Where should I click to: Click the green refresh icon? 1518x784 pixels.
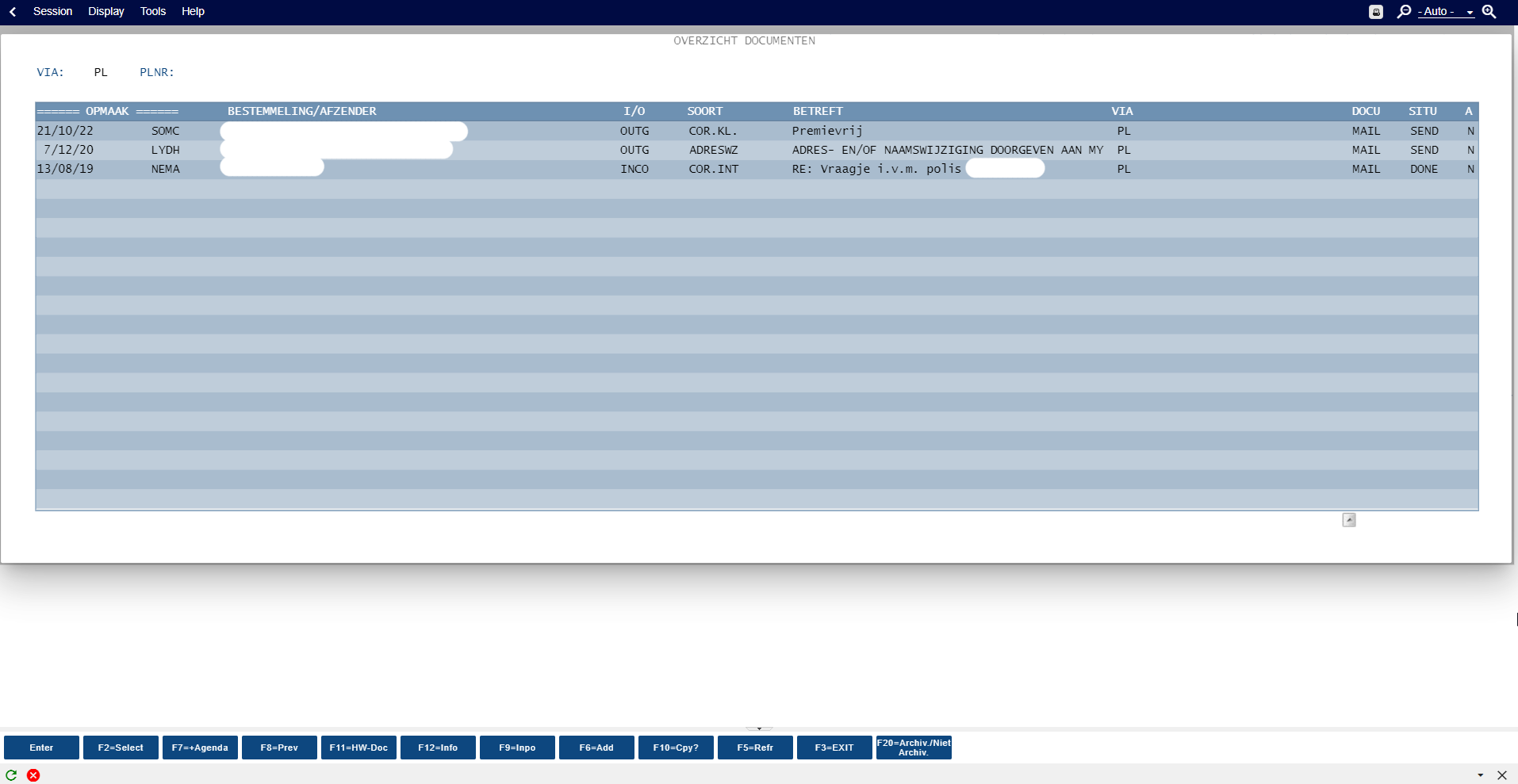tap(11, 775)
